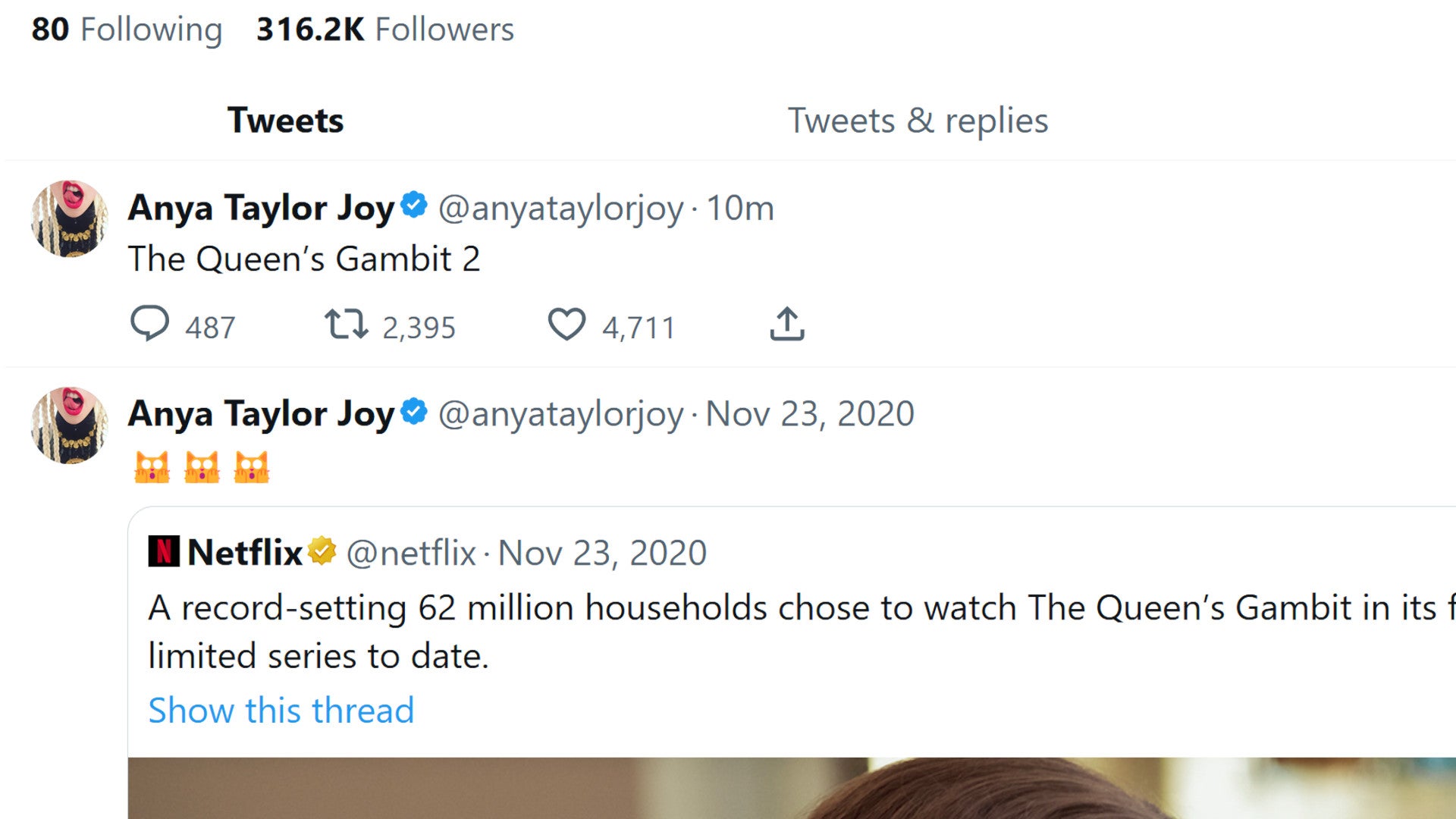The height and width of the screenshot is (819, 1456).
Task: Switch to Tweets & replies tab
Action: tap(918, 120)
